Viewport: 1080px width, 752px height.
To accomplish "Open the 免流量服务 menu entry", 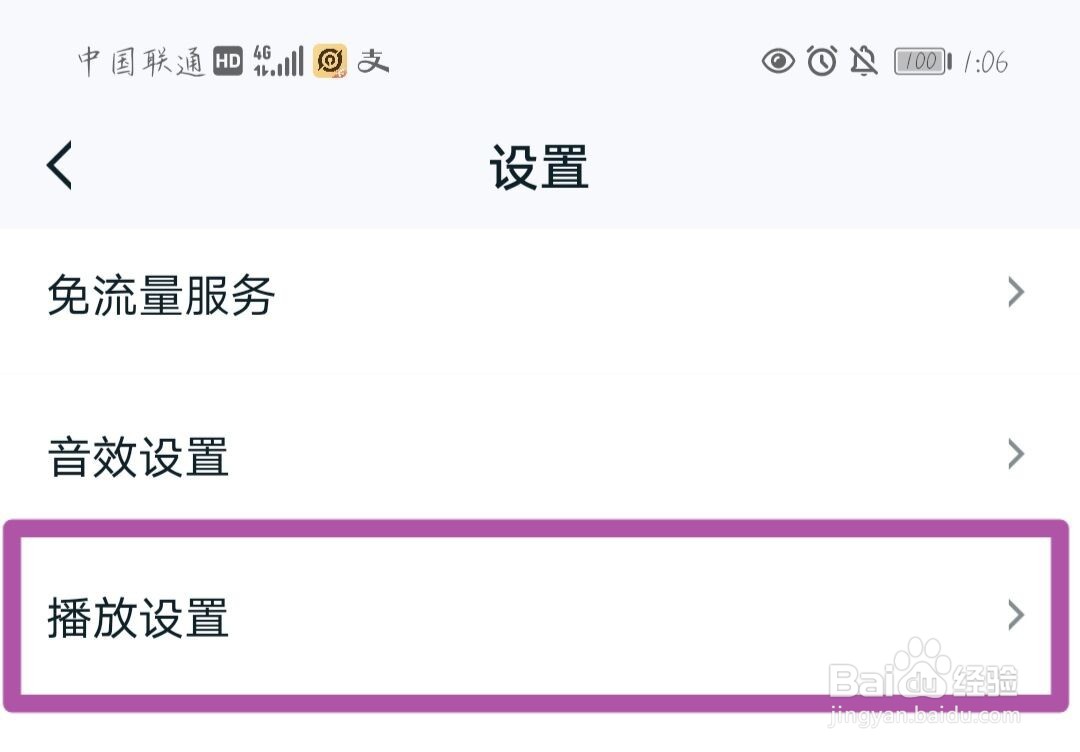I will click(x=161, y=296).
